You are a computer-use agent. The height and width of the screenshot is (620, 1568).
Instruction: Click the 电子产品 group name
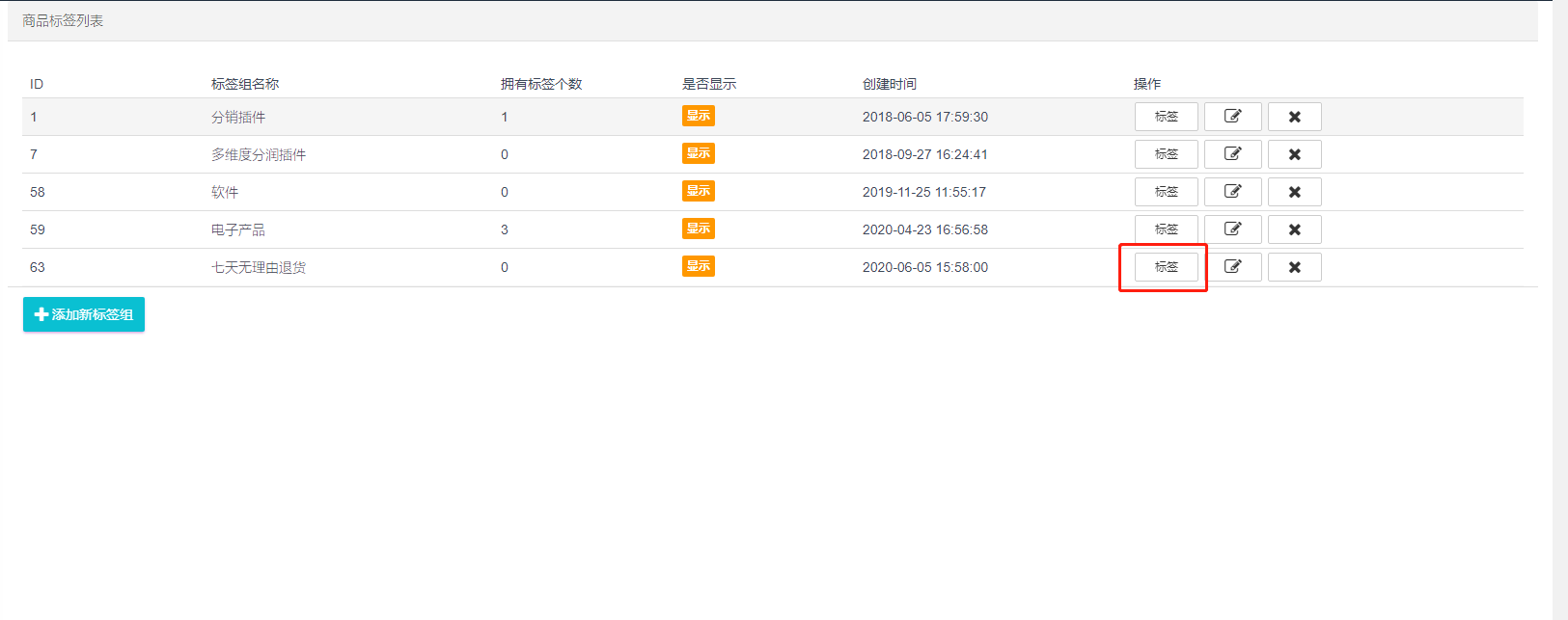[x=238, y=229]
